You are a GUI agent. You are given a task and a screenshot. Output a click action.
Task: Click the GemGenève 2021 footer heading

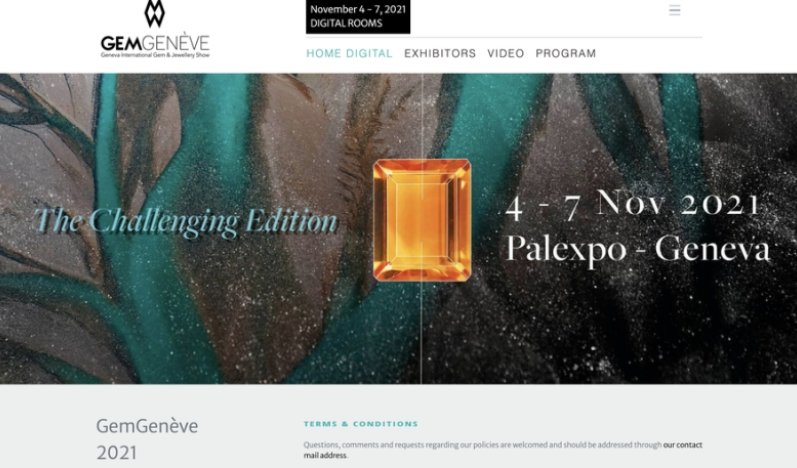tap(147, 439)
